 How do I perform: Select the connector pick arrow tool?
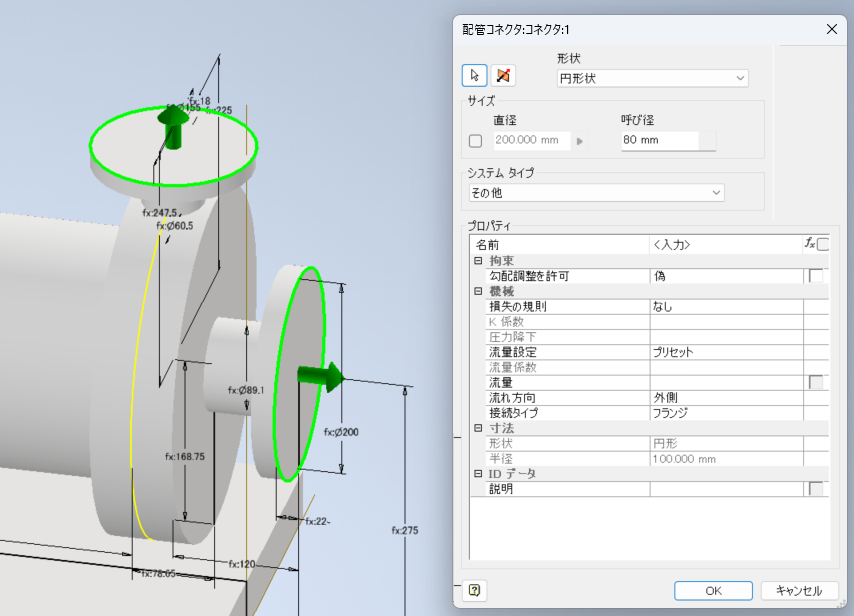475,76
